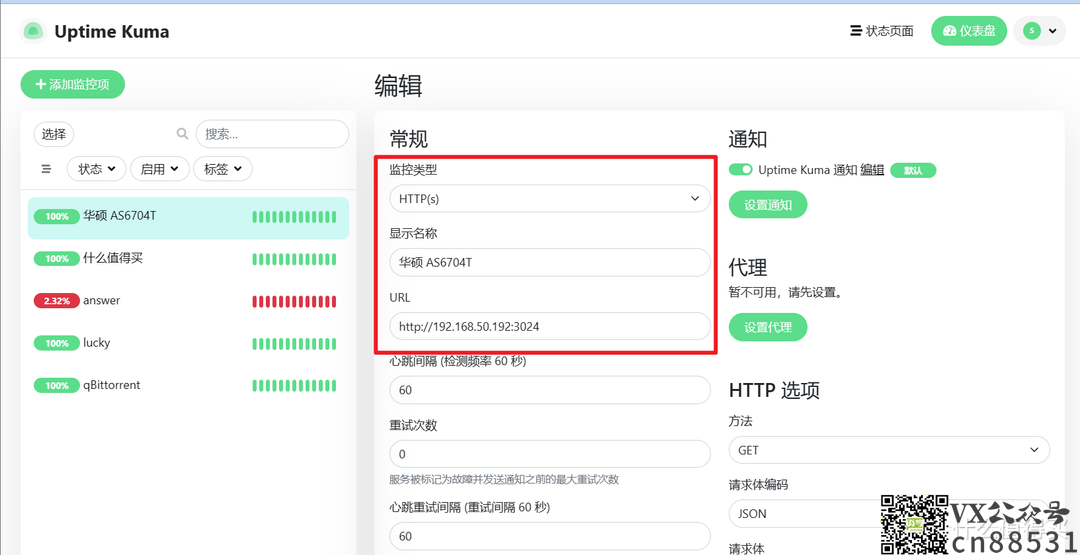Click the 心跳间隔 input with 60

(x=550, y=390)
